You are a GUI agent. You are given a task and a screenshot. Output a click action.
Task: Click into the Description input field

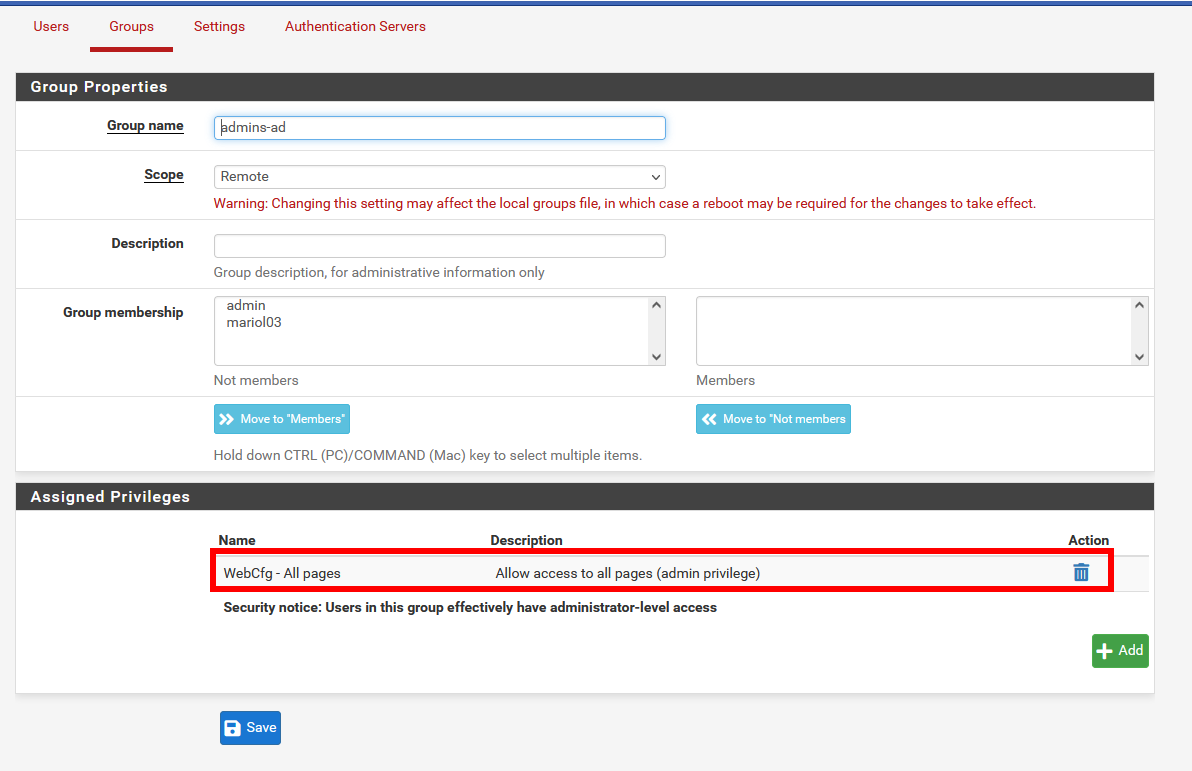[439, 246]
